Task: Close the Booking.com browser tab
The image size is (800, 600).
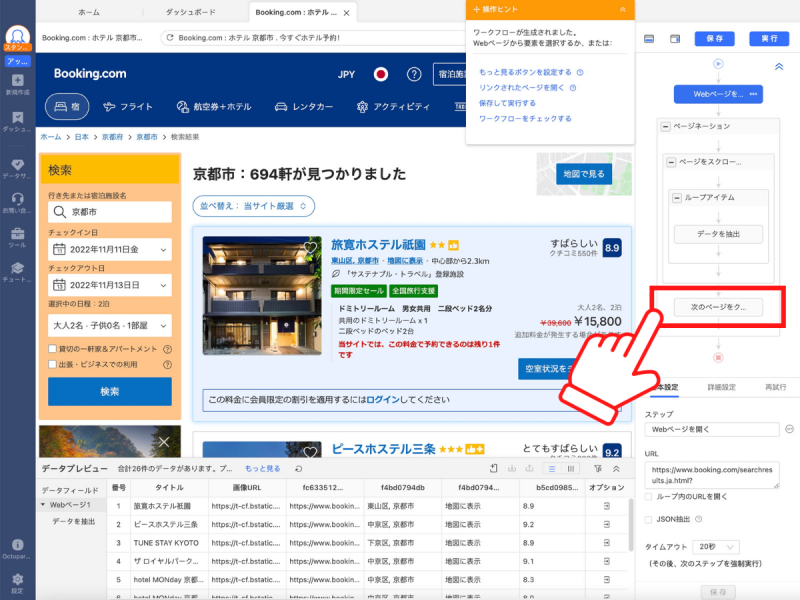Action: point(346,13)
